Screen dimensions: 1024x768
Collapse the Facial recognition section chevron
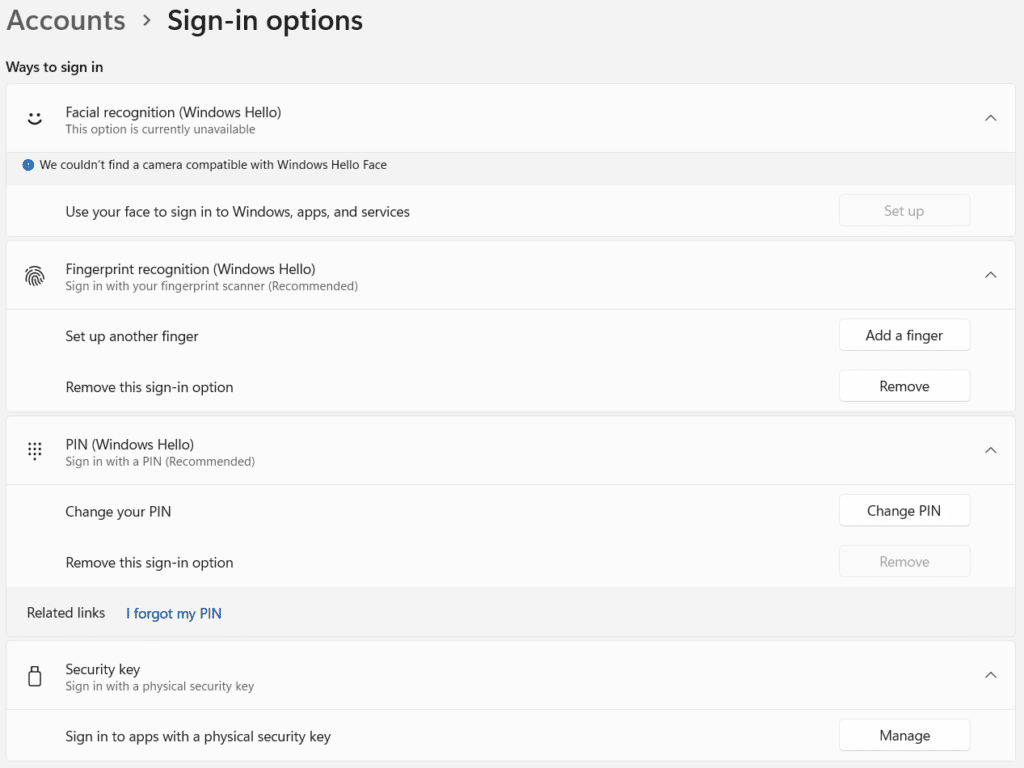coord(990,118)
